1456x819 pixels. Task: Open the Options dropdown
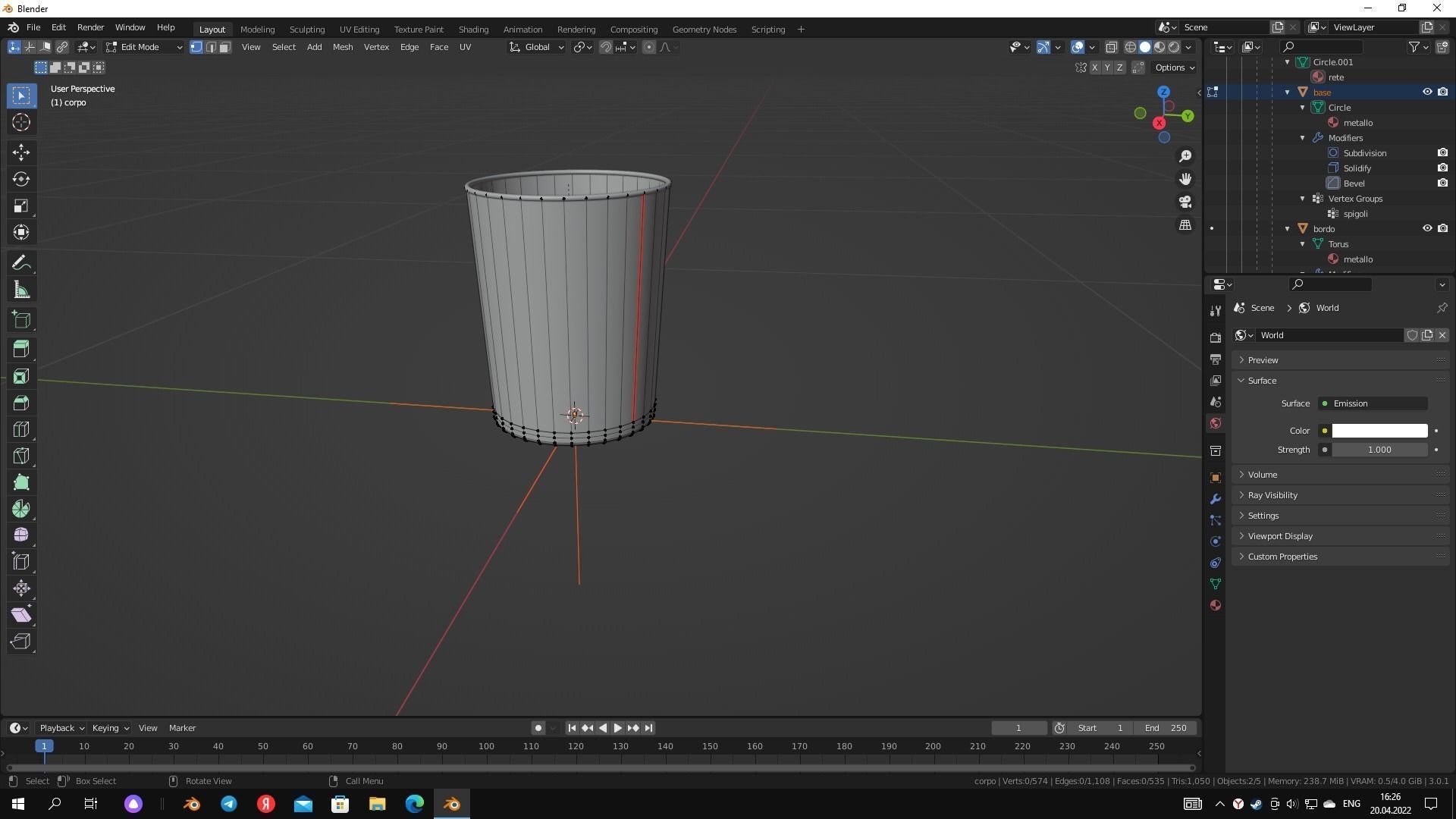point(1174,67)
